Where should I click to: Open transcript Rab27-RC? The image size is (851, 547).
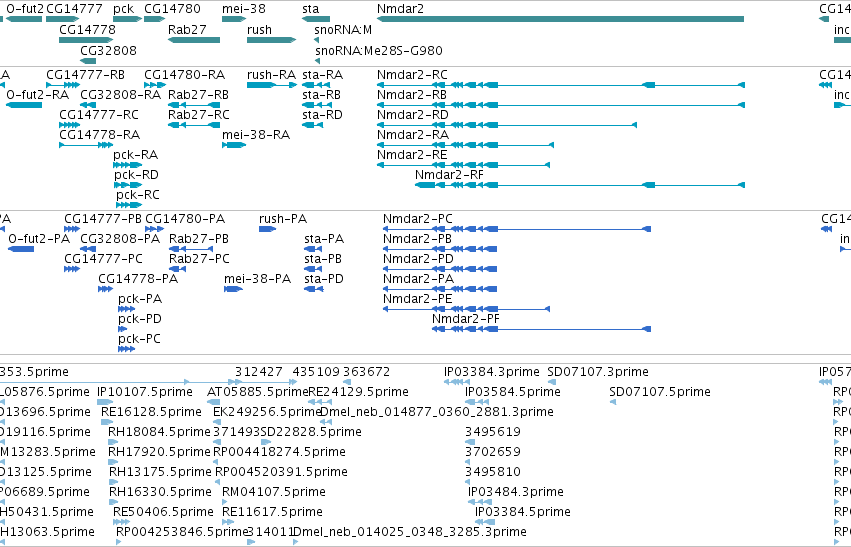pos(199,115)
